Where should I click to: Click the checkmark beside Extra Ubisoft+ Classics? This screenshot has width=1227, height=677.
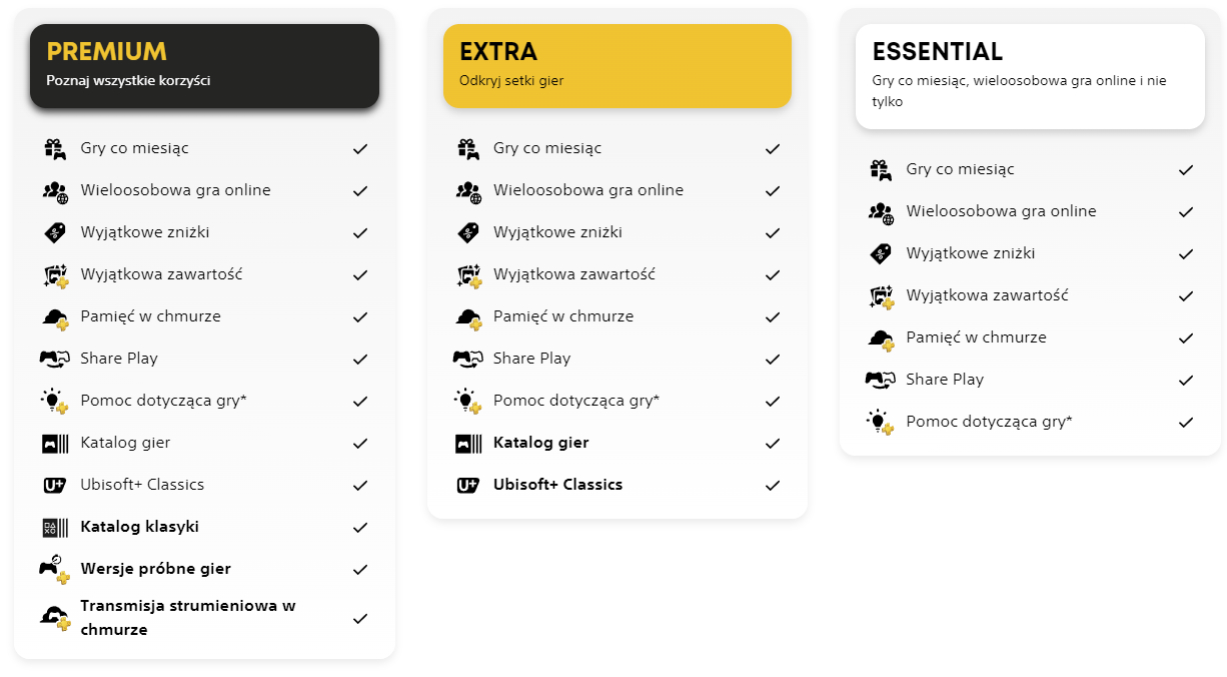click(x=772, y=485)
